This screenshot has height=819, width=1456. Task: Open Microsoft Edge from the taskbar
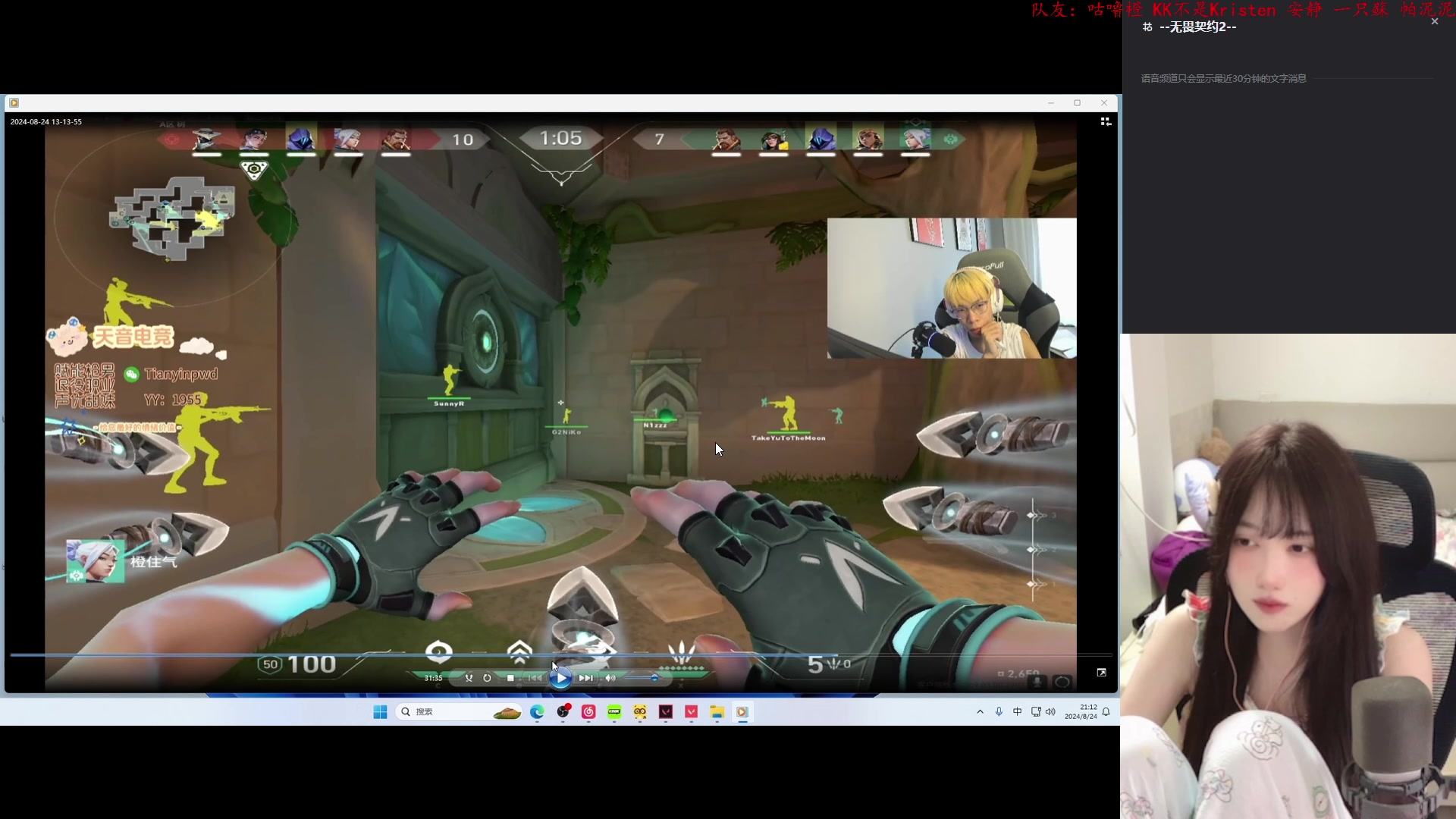(x=537, y=711)
